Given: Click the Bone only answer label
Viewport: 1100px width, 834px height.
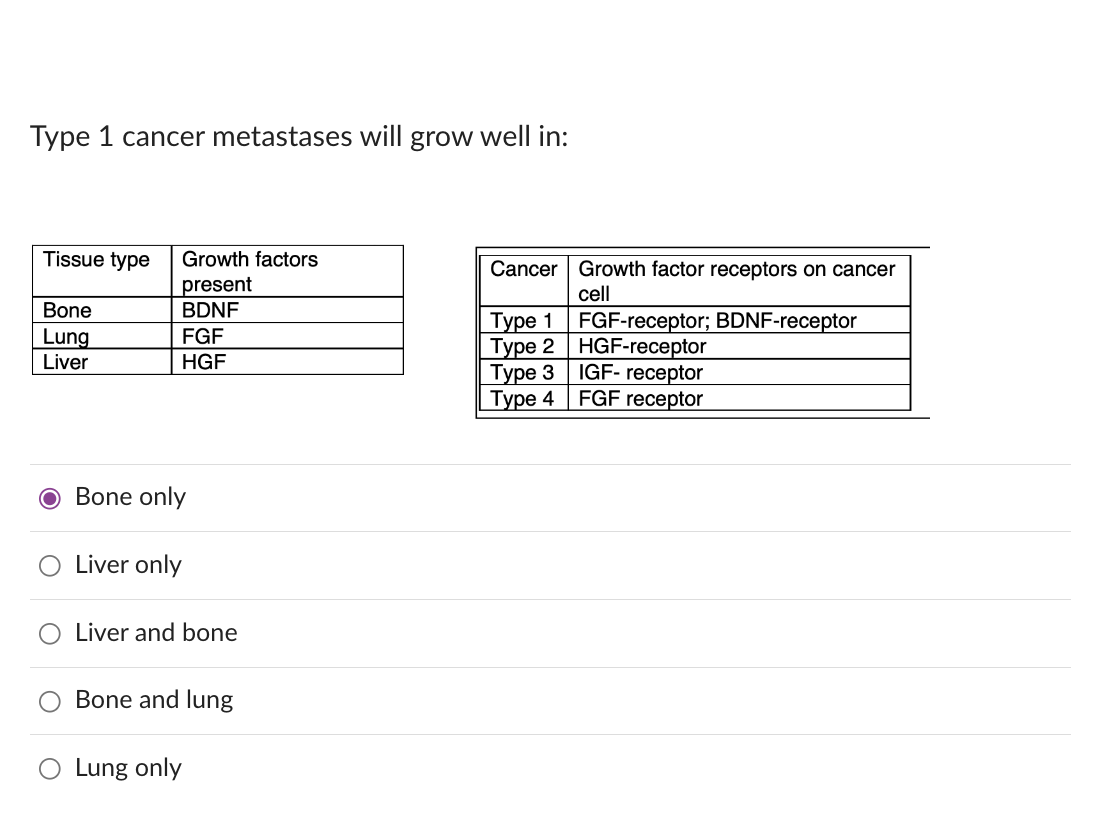Looking at the screenshot, I should point(130,497).
